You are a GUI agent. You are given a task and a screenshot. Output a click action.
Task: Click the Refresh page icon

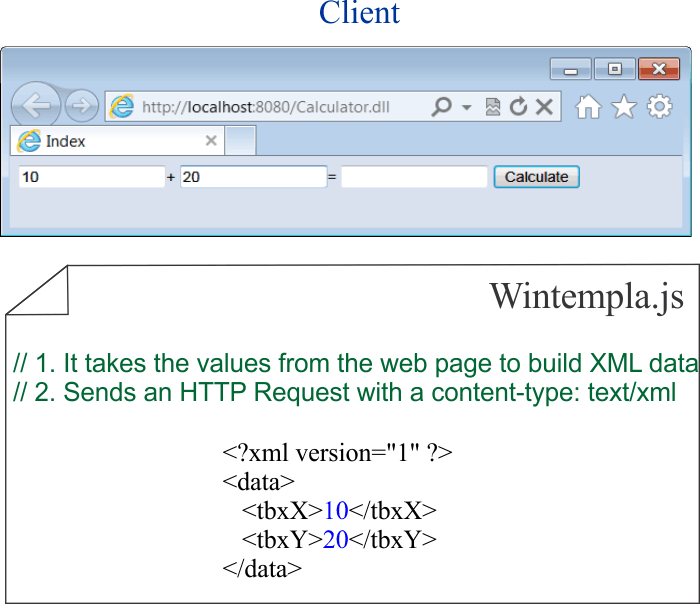518,107
